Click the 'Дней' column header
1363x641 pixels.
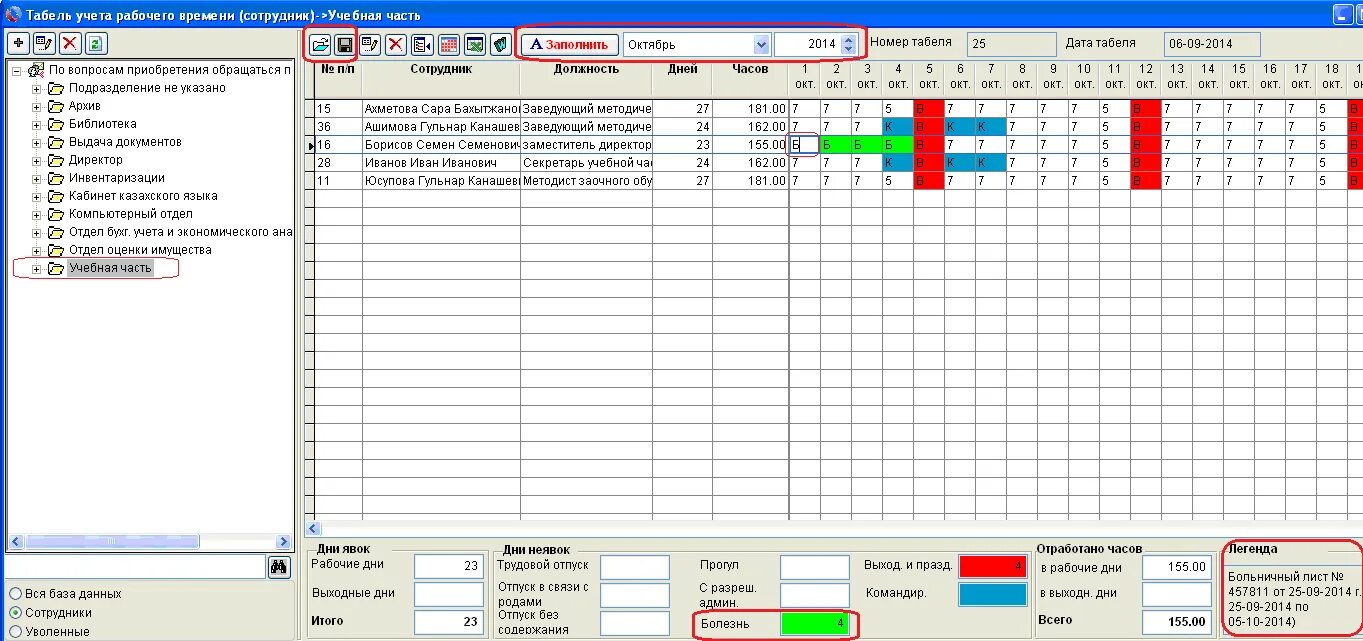tap(682, 69)
